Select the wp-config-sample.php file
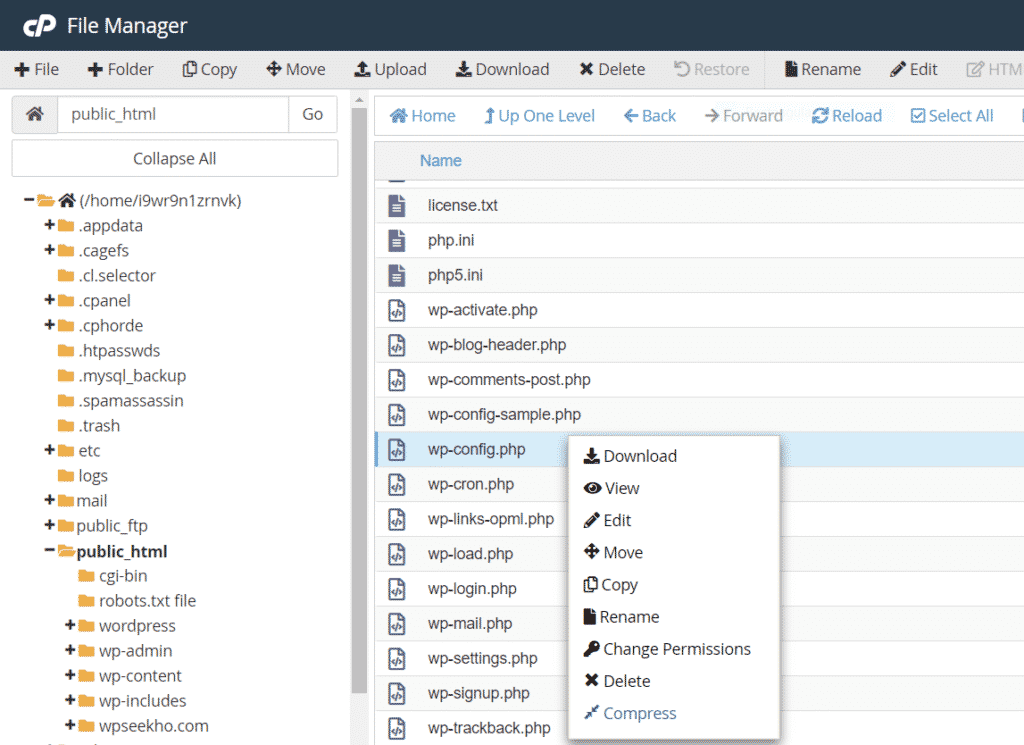Viewport: 1024px width, 745px height. click(504, 415)
